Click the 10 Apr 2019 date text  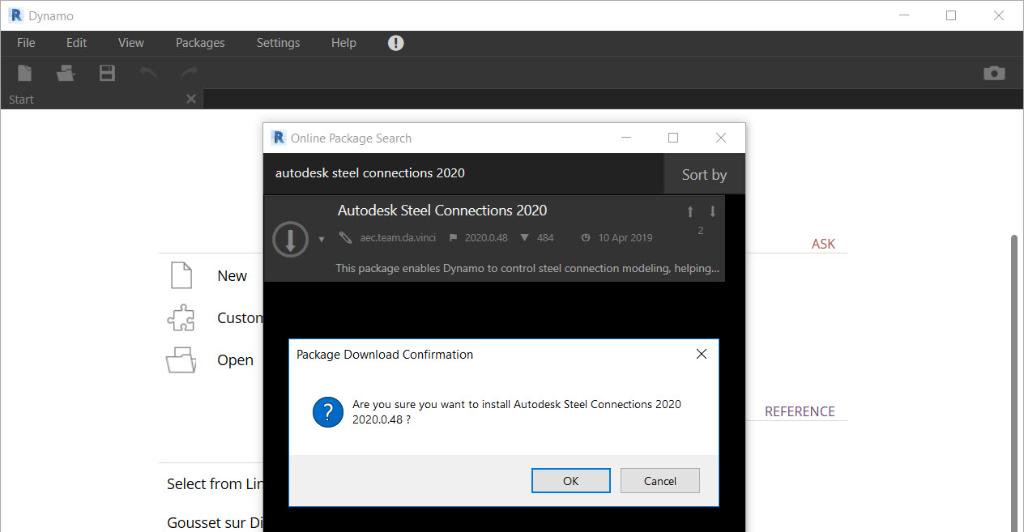click(x=625, y=238)
